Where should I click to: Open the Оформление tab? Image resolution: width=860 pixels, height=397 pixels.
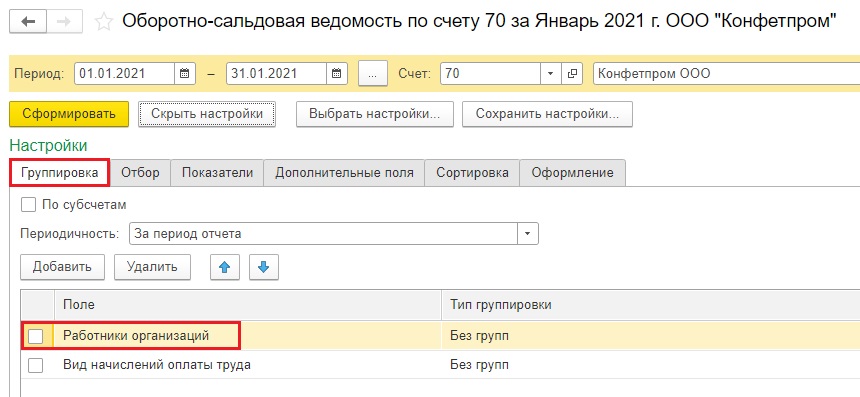coord(572,173)
